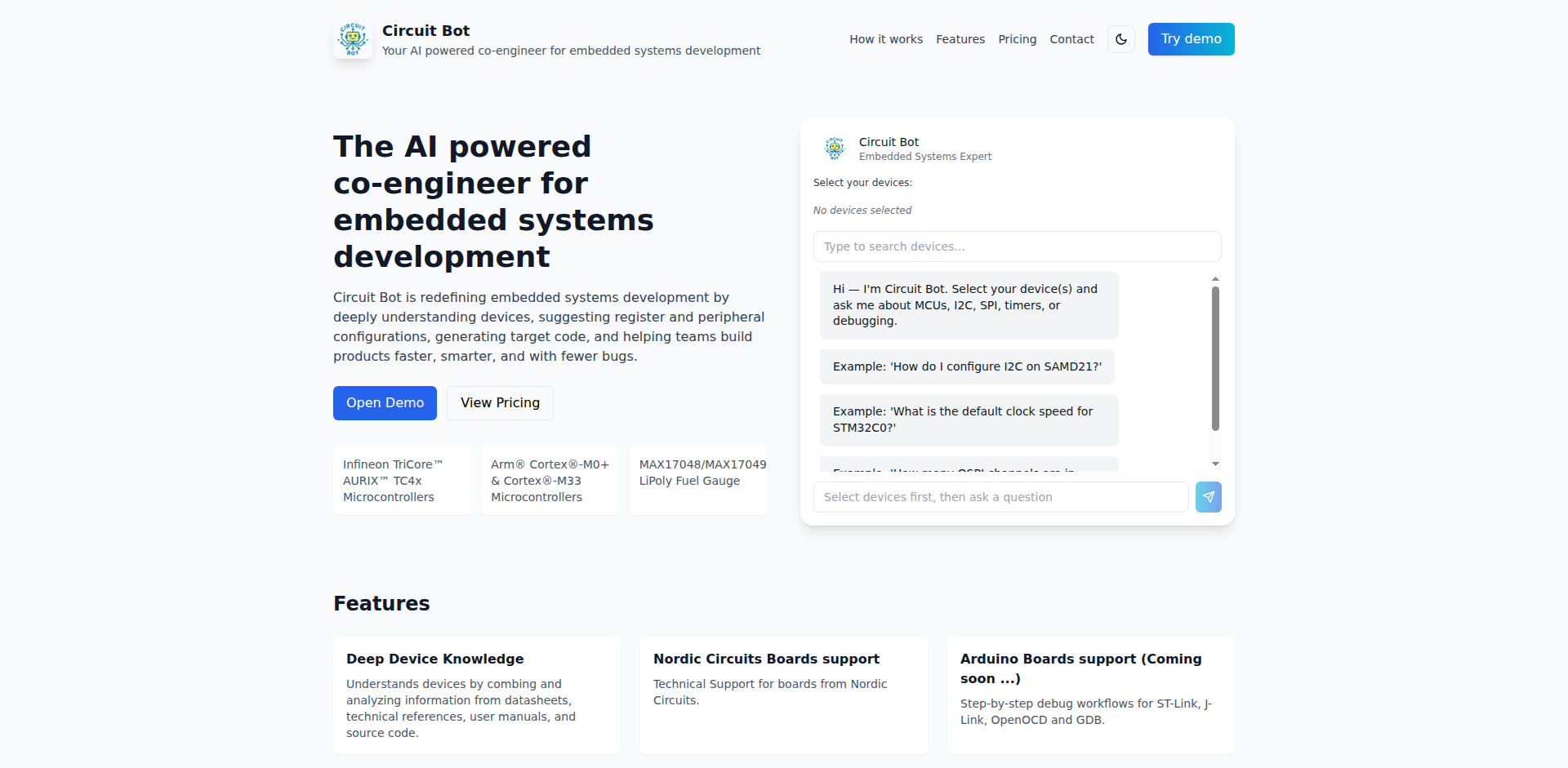Select the Contact navigation link
Viewport: 1568px width, 768px height.
1071,39
